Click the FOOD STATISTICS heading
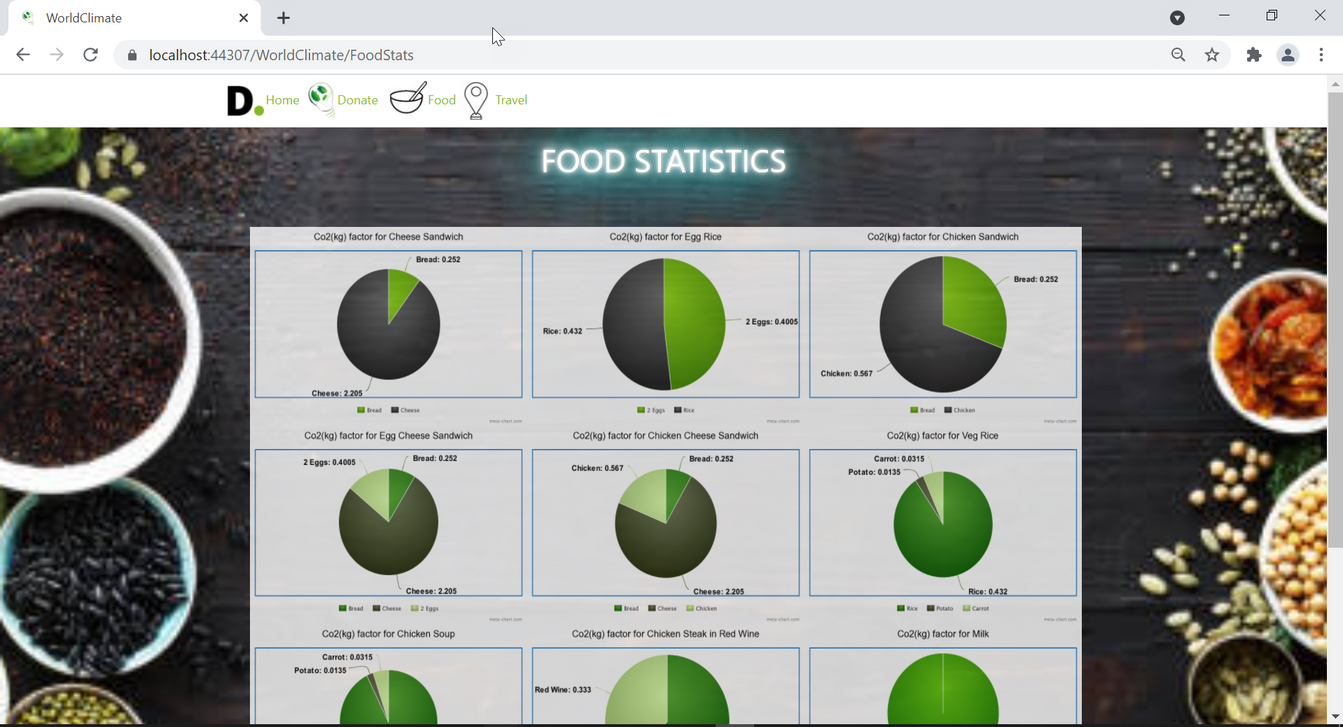 coord(663,161)
